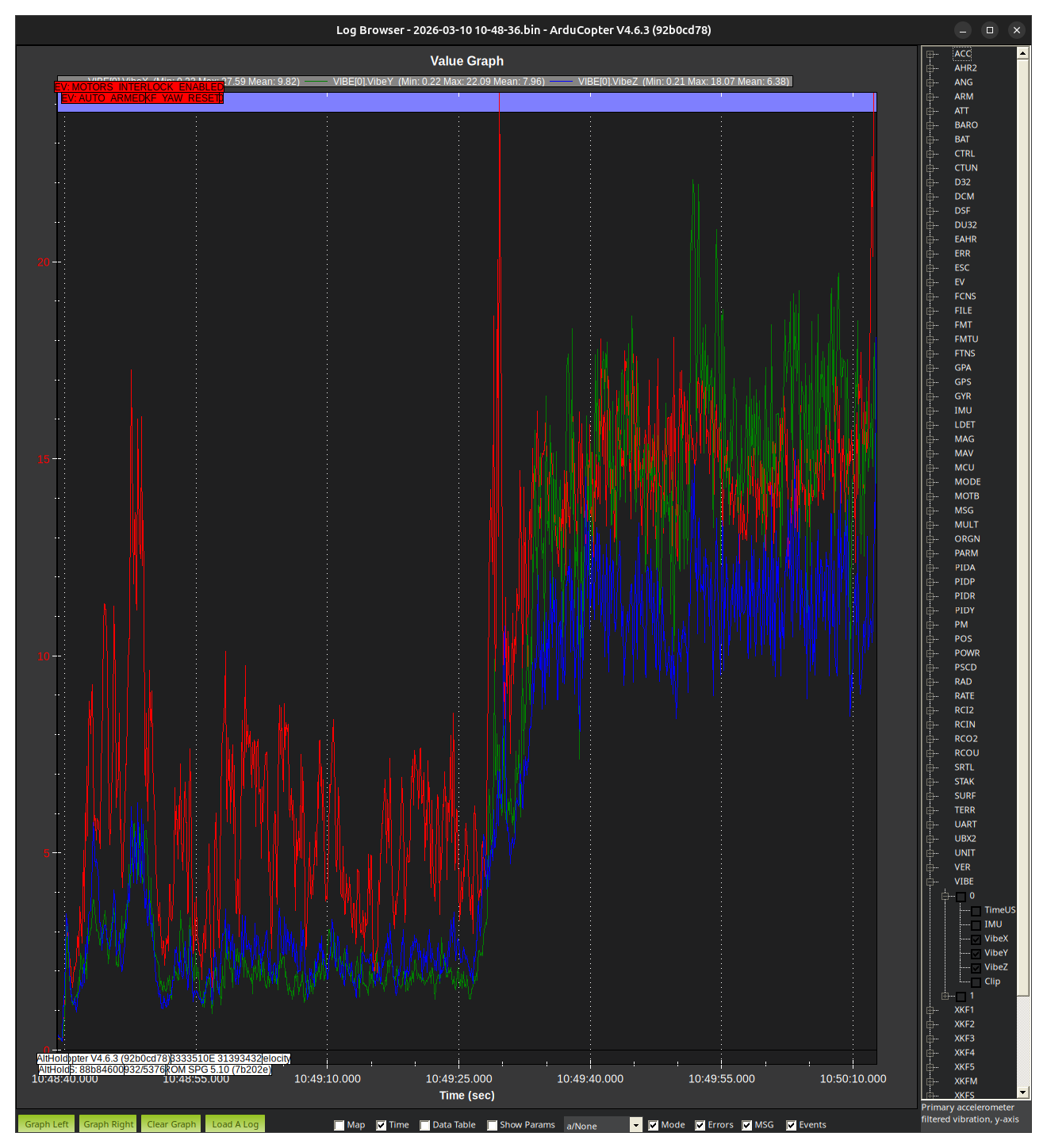This screenshot has height=1148, width=1047.
Task: Collapse the VIBE tree node
Action: (931, 882)
